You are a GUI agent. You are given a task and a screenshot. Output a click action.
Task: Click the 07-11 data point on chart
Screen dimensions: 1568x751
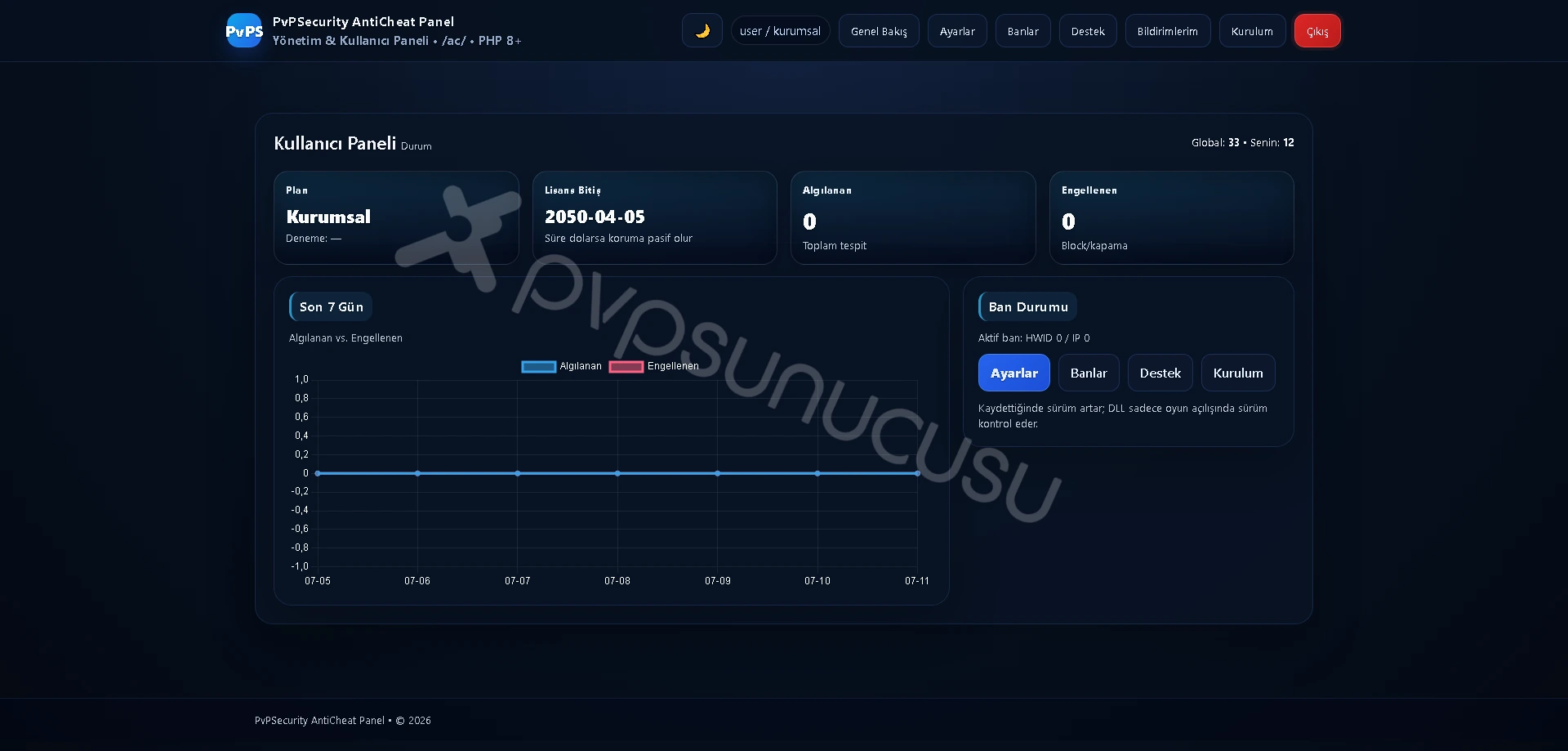(x=917, y=473)
